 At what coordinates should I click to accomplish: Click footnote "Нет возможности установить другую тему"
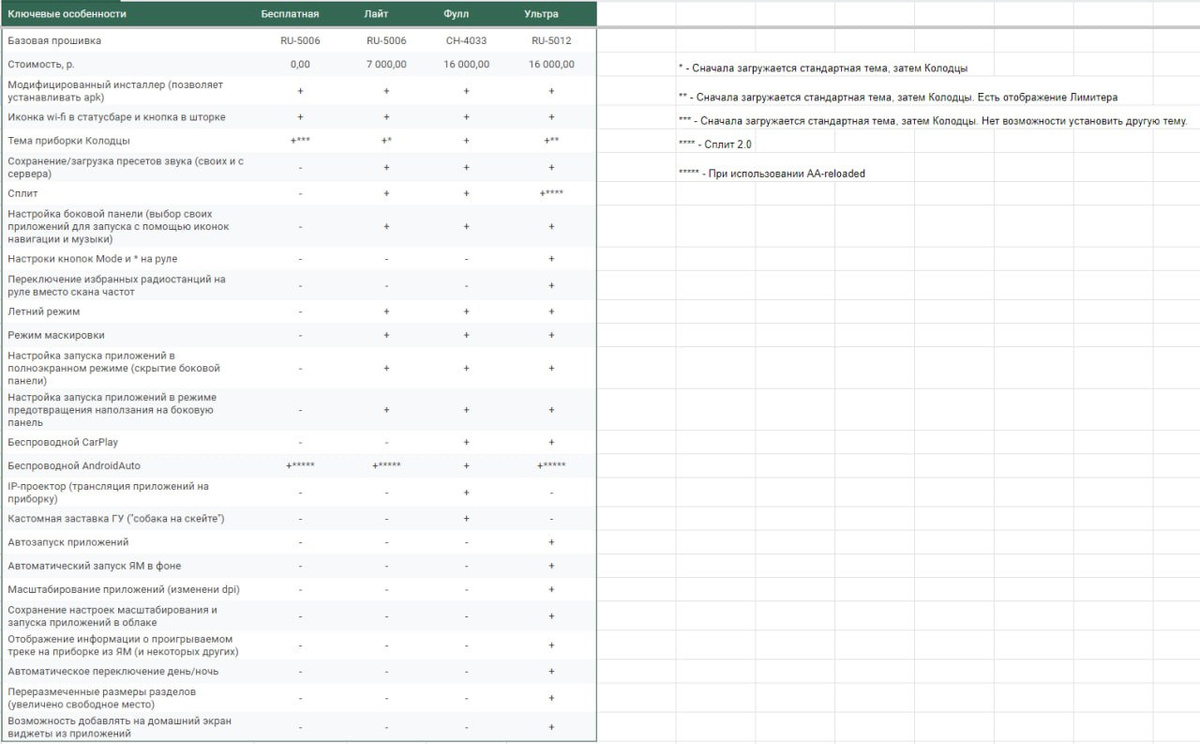tap(933, 121)
